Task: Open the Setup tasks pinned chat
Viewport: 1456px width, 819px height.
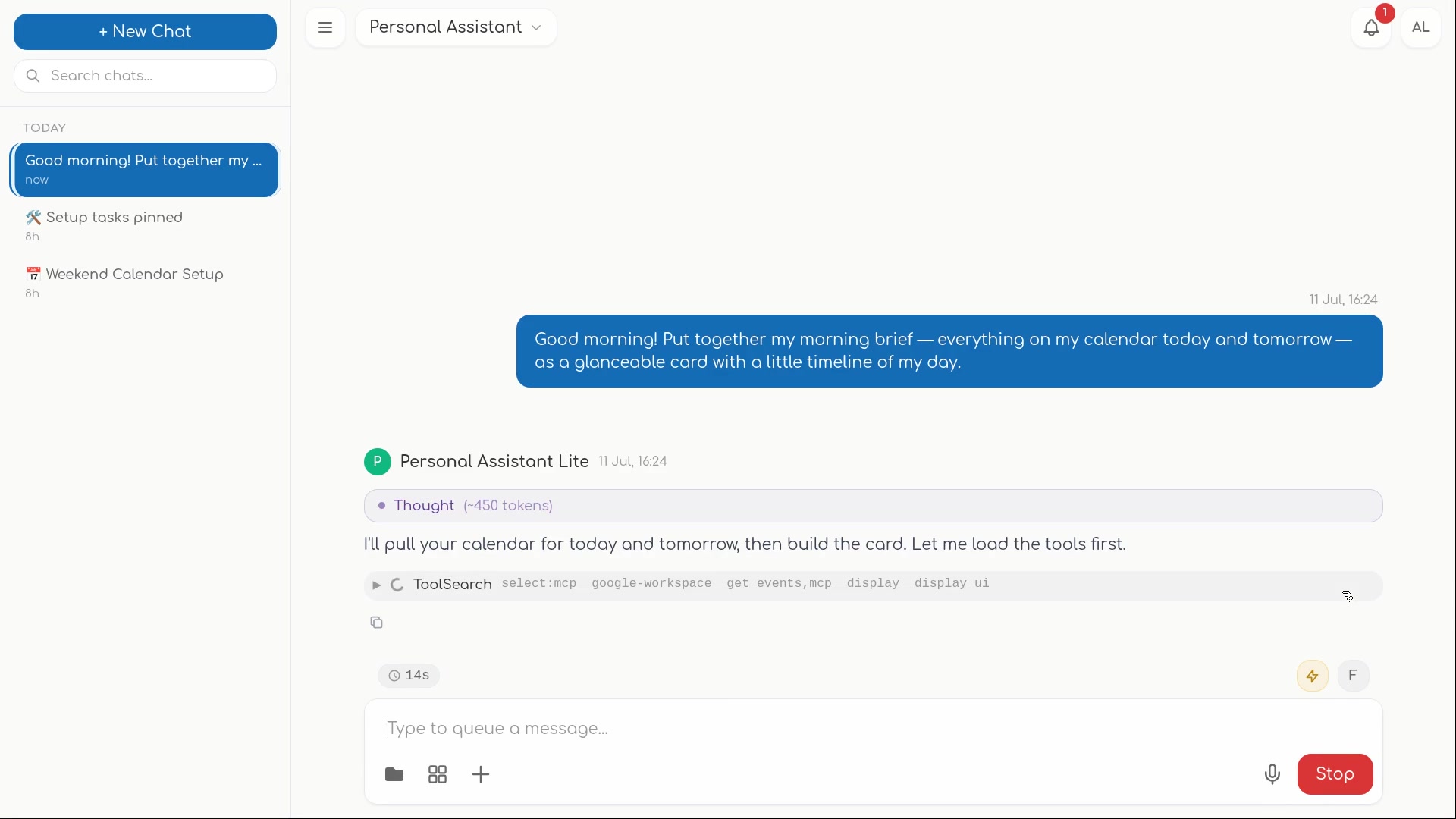Action: (x=145, y=226)
